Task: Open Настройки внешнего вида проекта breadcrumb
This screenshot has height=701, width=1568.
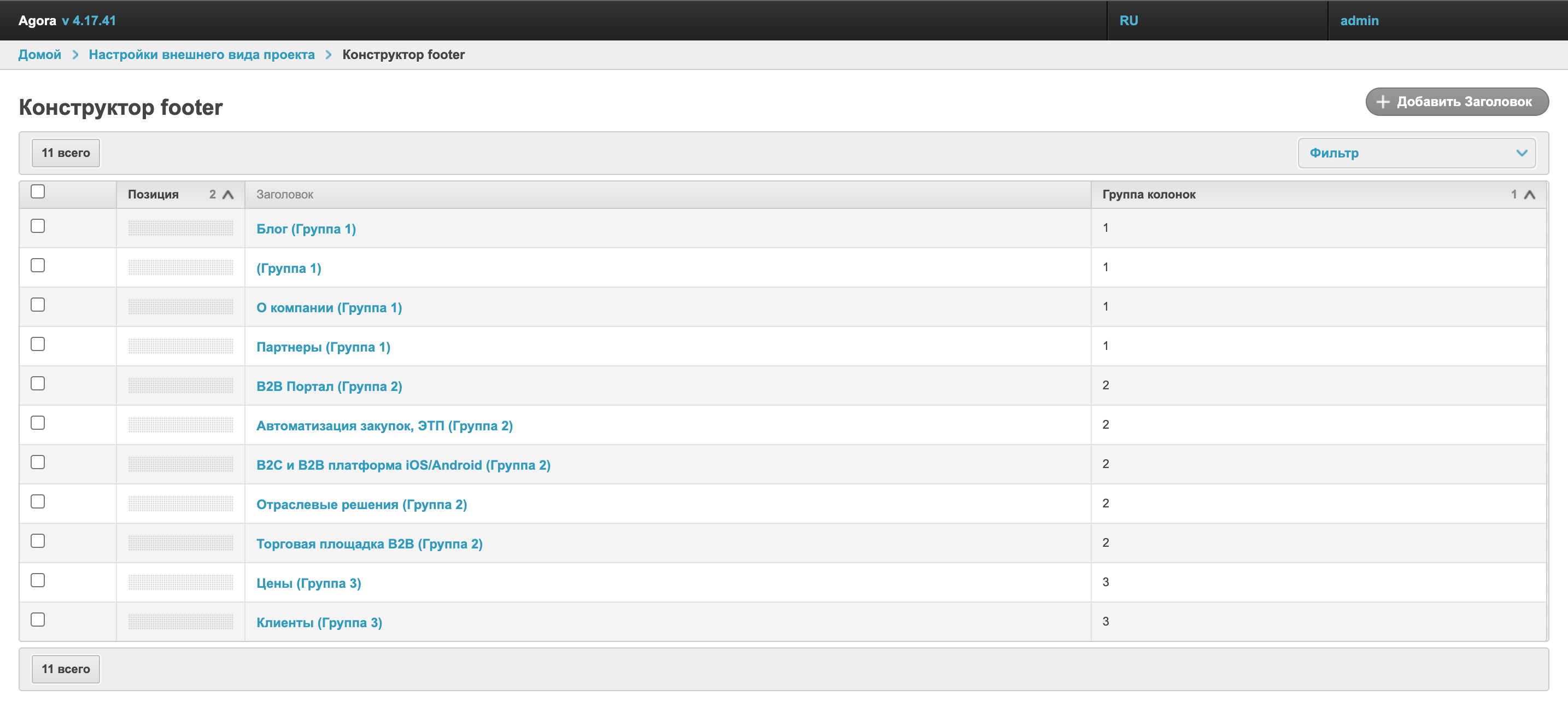Action: point(202,55)
